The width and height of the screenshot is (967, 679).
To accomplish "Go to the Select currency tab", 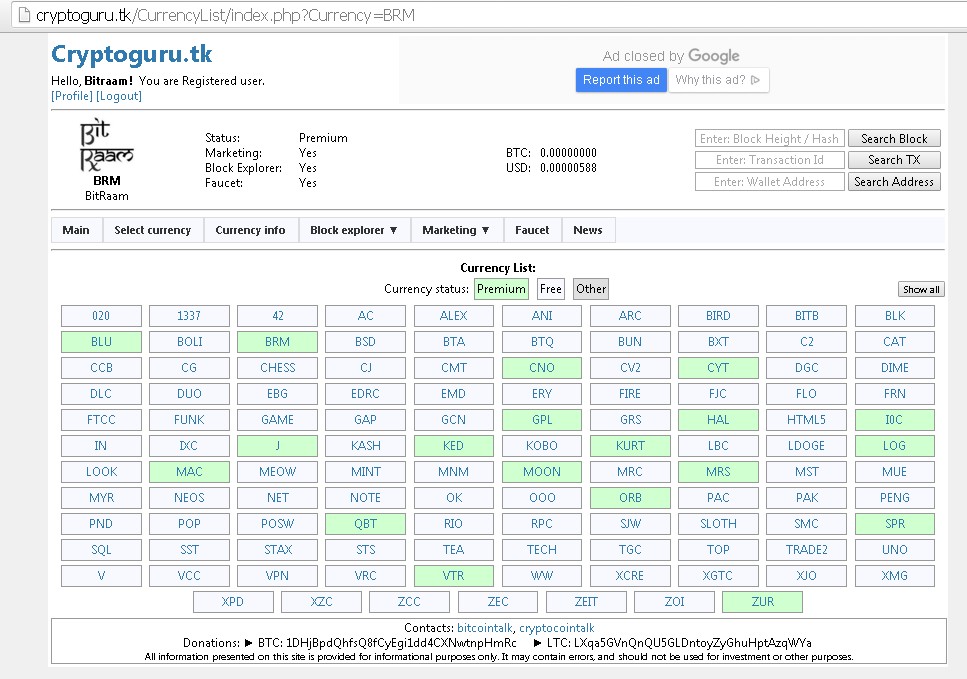I will pyautogui.click(x=153, y=230).
